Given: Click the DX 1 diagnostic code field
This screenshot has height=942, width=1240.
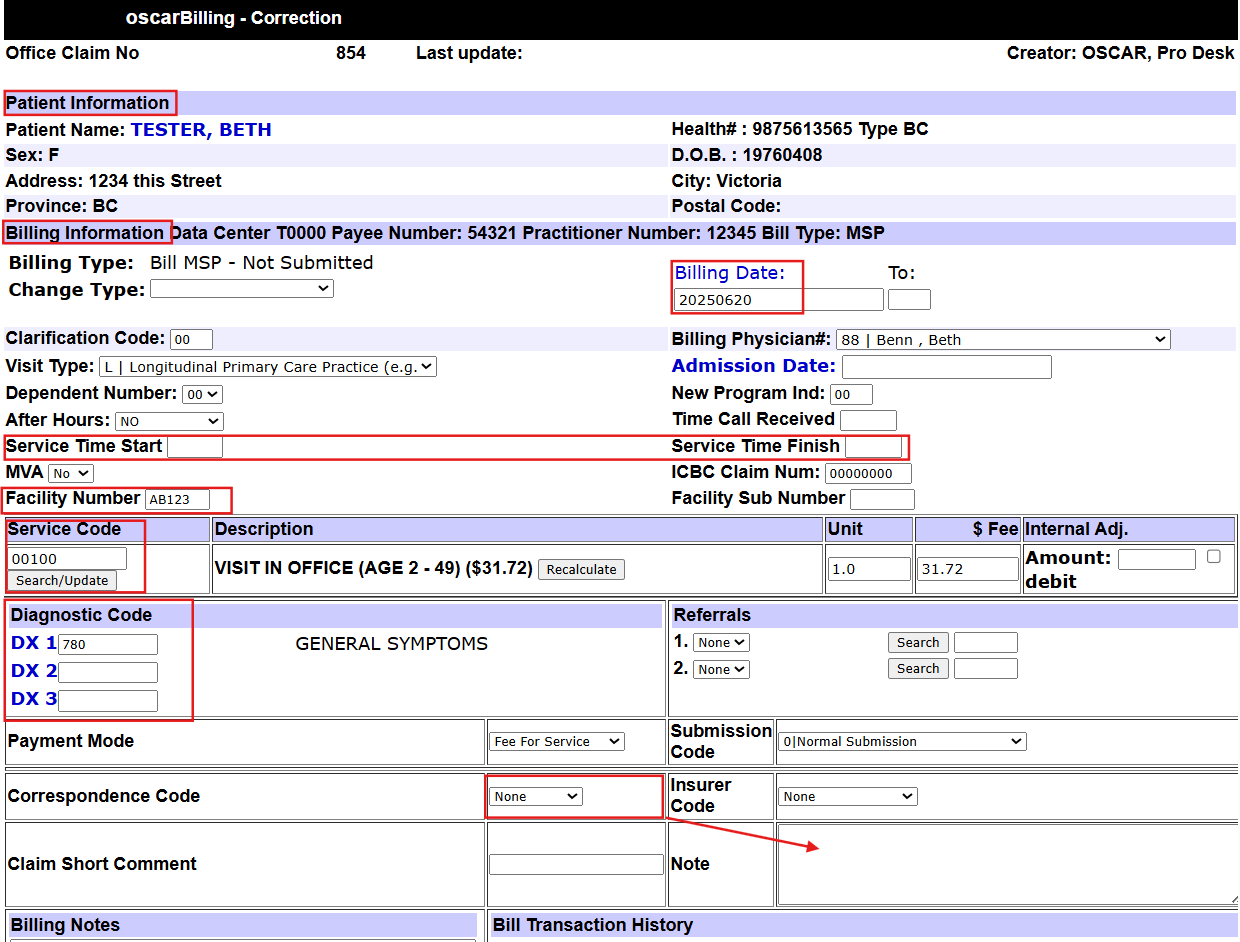Looking at the screenshot, I should (x=108, y=644).
